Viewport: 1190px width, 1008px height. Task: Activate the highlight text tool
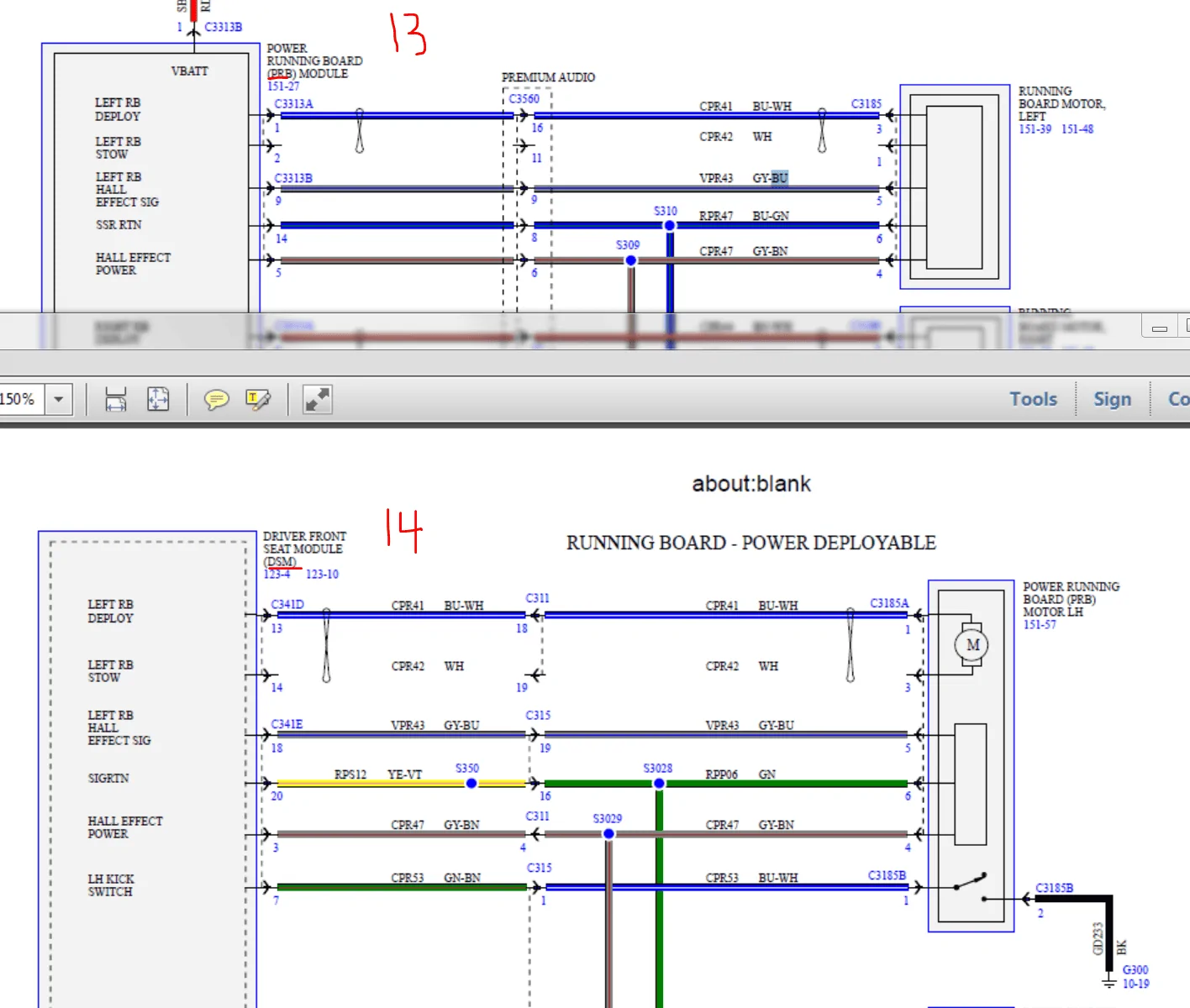tap(258, 399)
